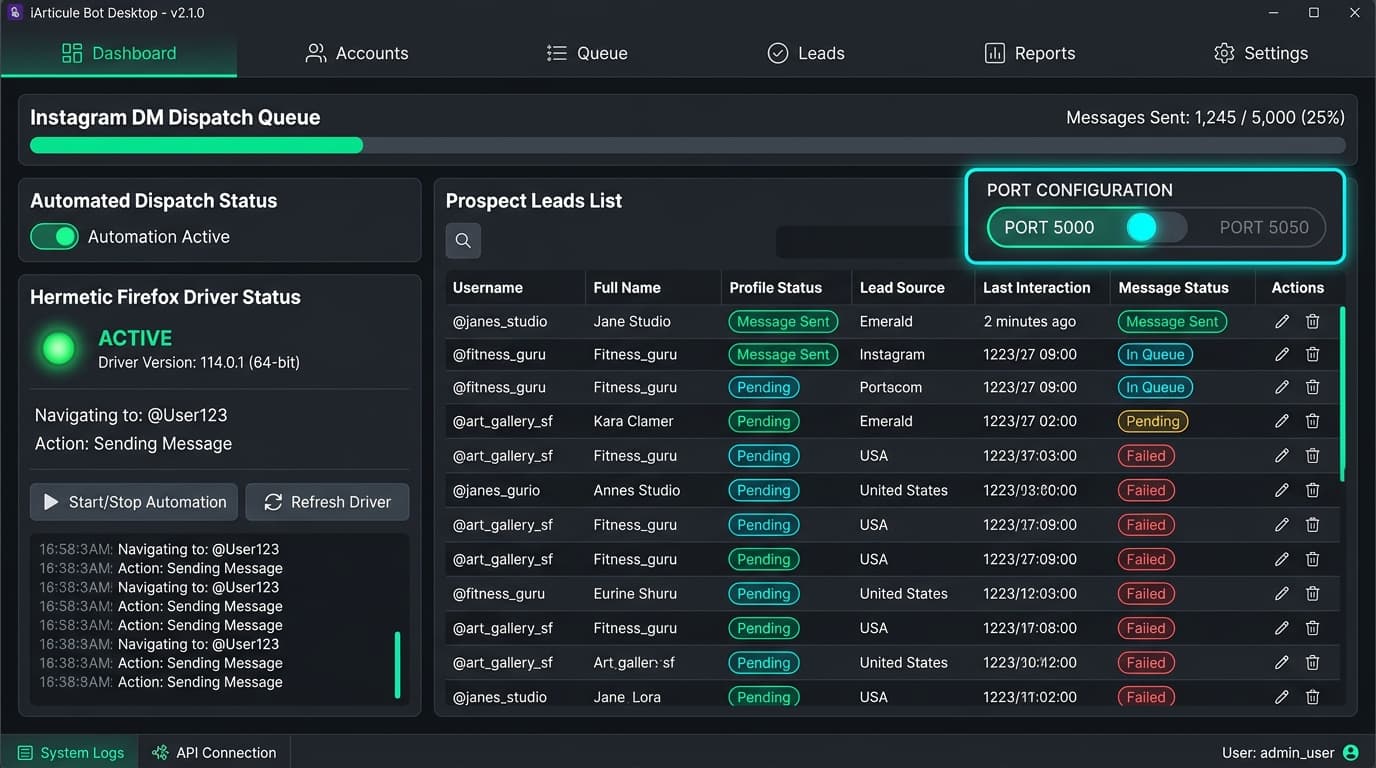Viewport: 1376px width, 768px height.
Task: Delete the Kara Clamer lead
Action: 1313,421
